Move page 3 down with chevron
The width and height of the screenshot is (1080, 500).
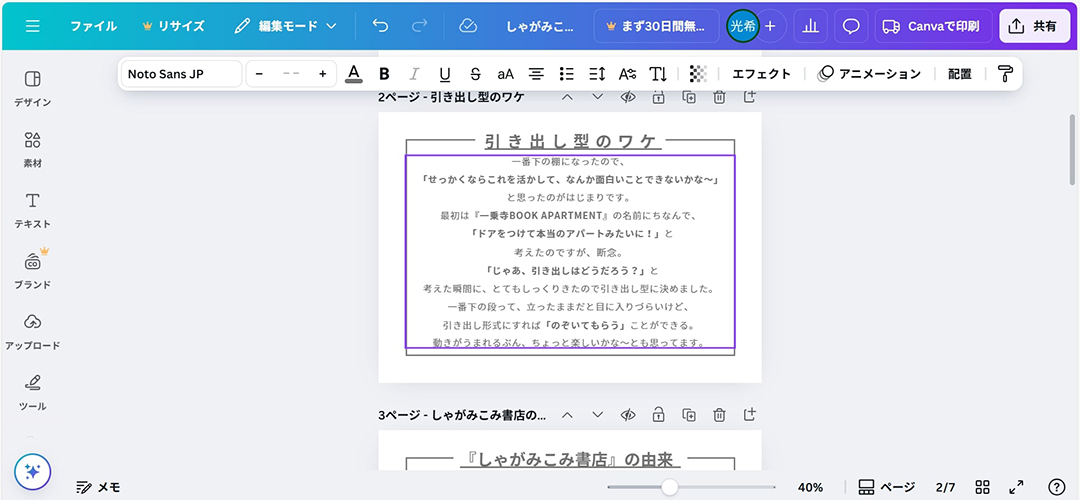point(597,415)
